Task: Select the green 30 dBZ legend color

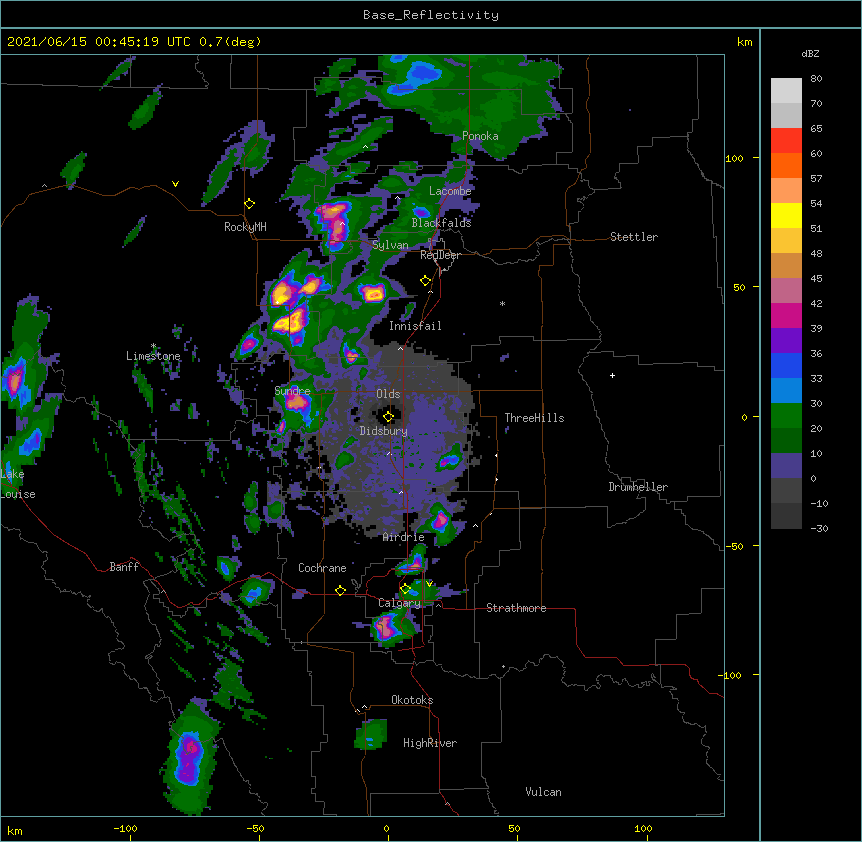Action: click(x=786, y=416)
